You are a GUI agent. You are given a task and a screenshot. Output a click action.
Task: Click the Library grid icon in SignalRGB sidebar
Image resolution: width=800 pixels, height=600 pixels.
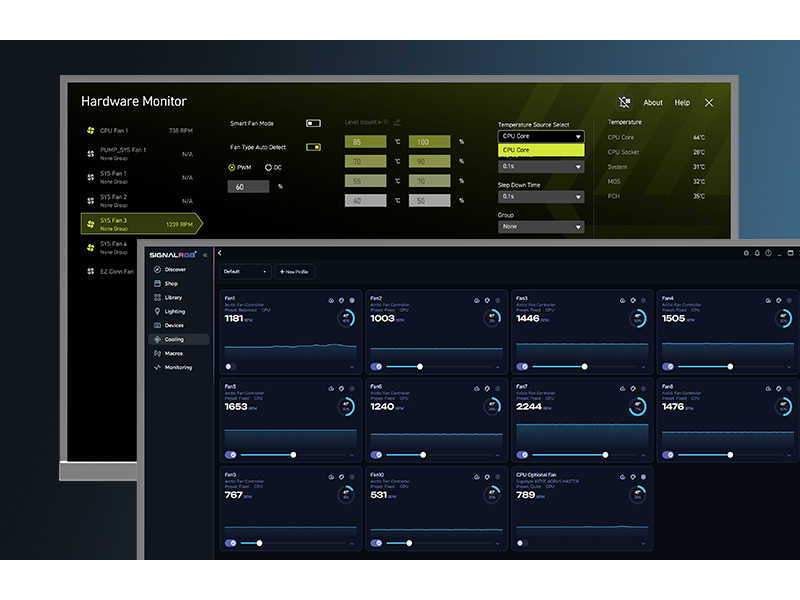pos(157,297)
